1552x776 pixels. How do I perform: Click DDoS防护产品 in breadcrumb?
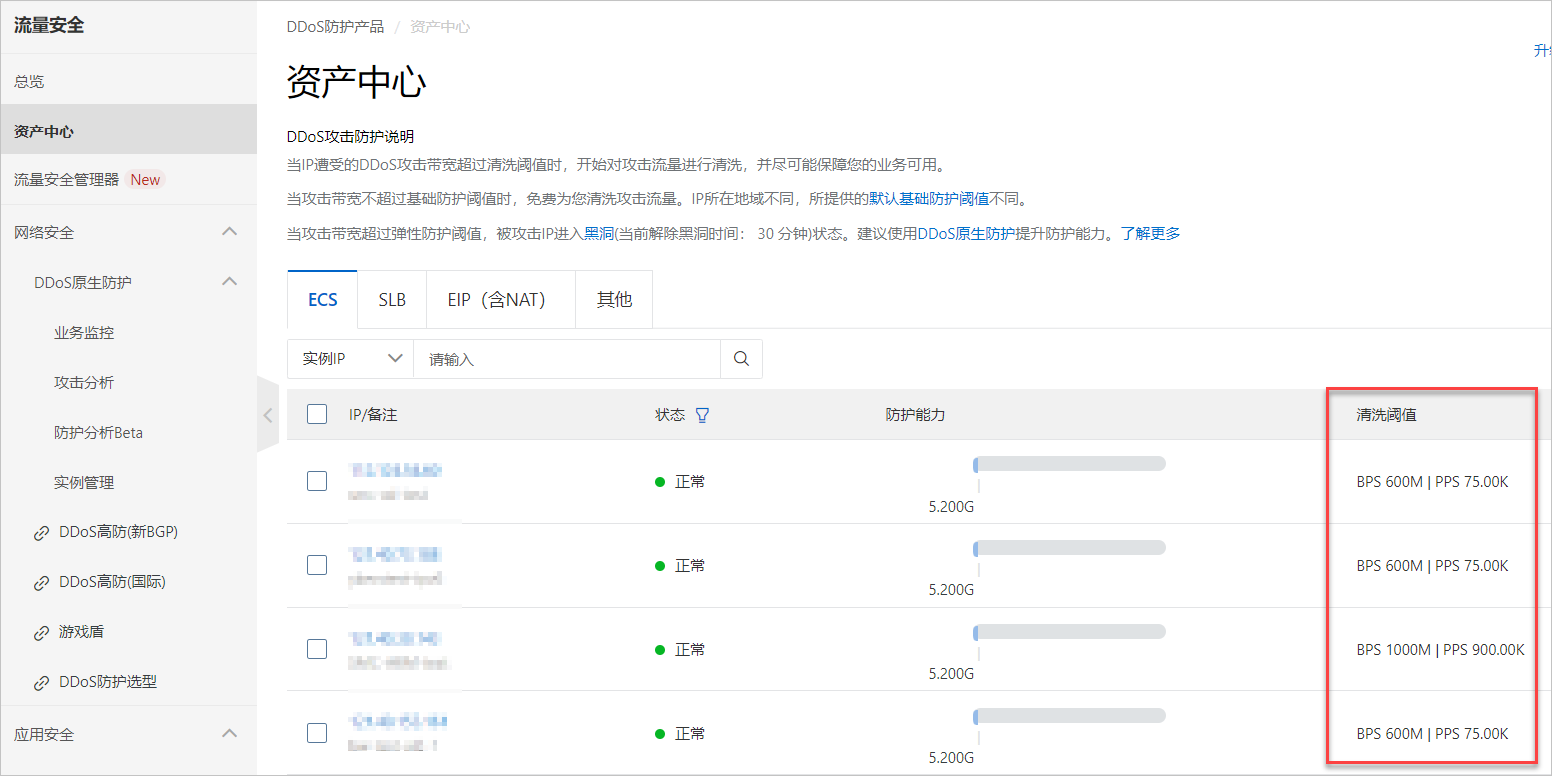point(335,27)
